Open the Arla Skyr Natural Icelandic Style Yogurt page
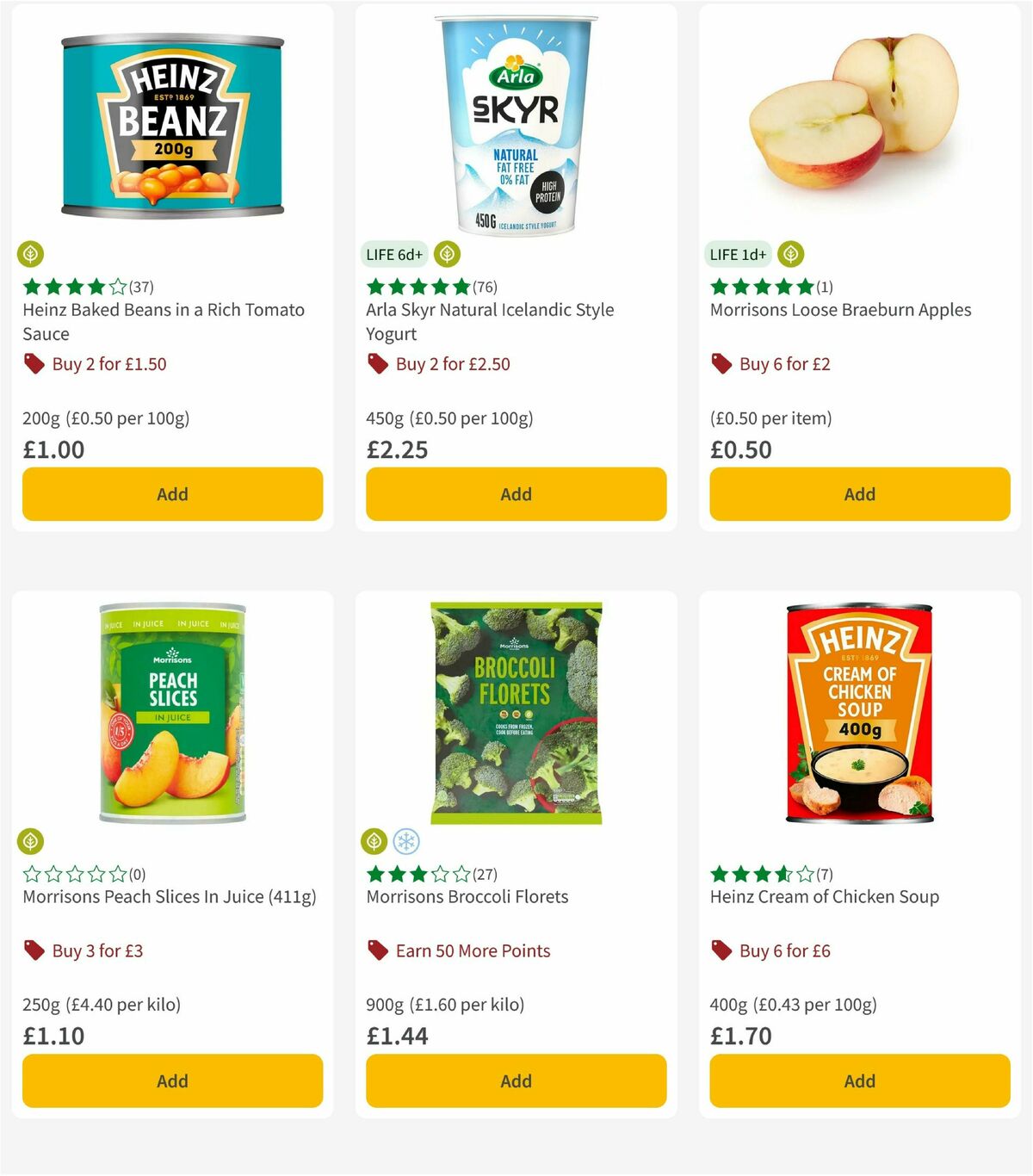 click(489, 321)
